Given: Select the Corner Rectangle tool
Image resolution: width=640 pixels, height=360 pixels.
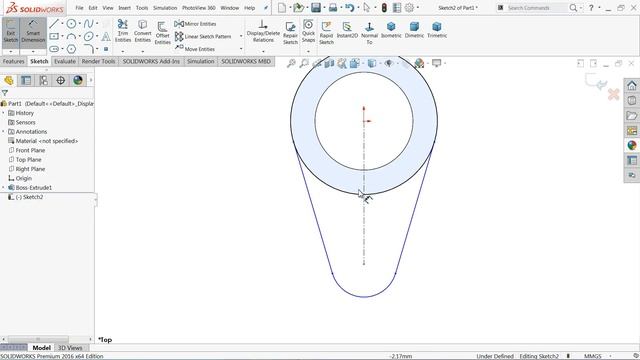Looking at the screenshot, I should (x=54, y=36).
